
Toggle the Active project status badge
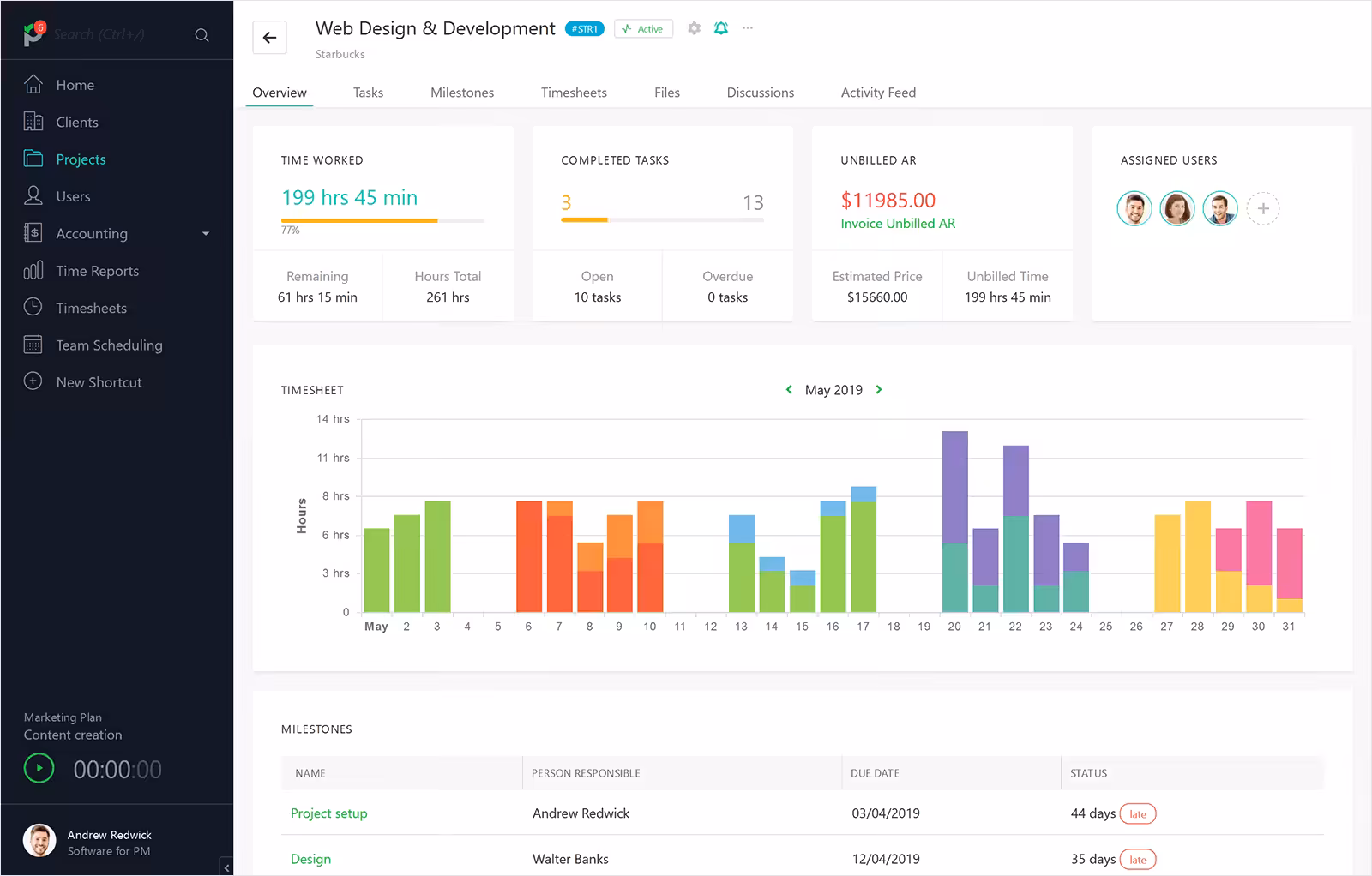tap(643, 29)
